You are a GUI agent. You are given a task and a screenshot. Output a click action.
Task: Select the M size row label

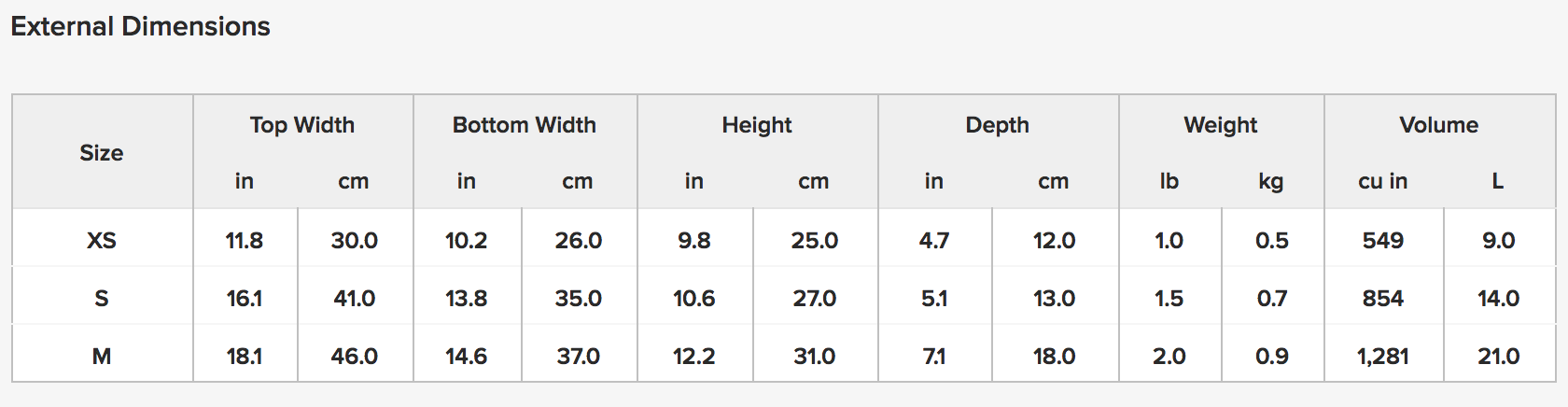(102, 357)
